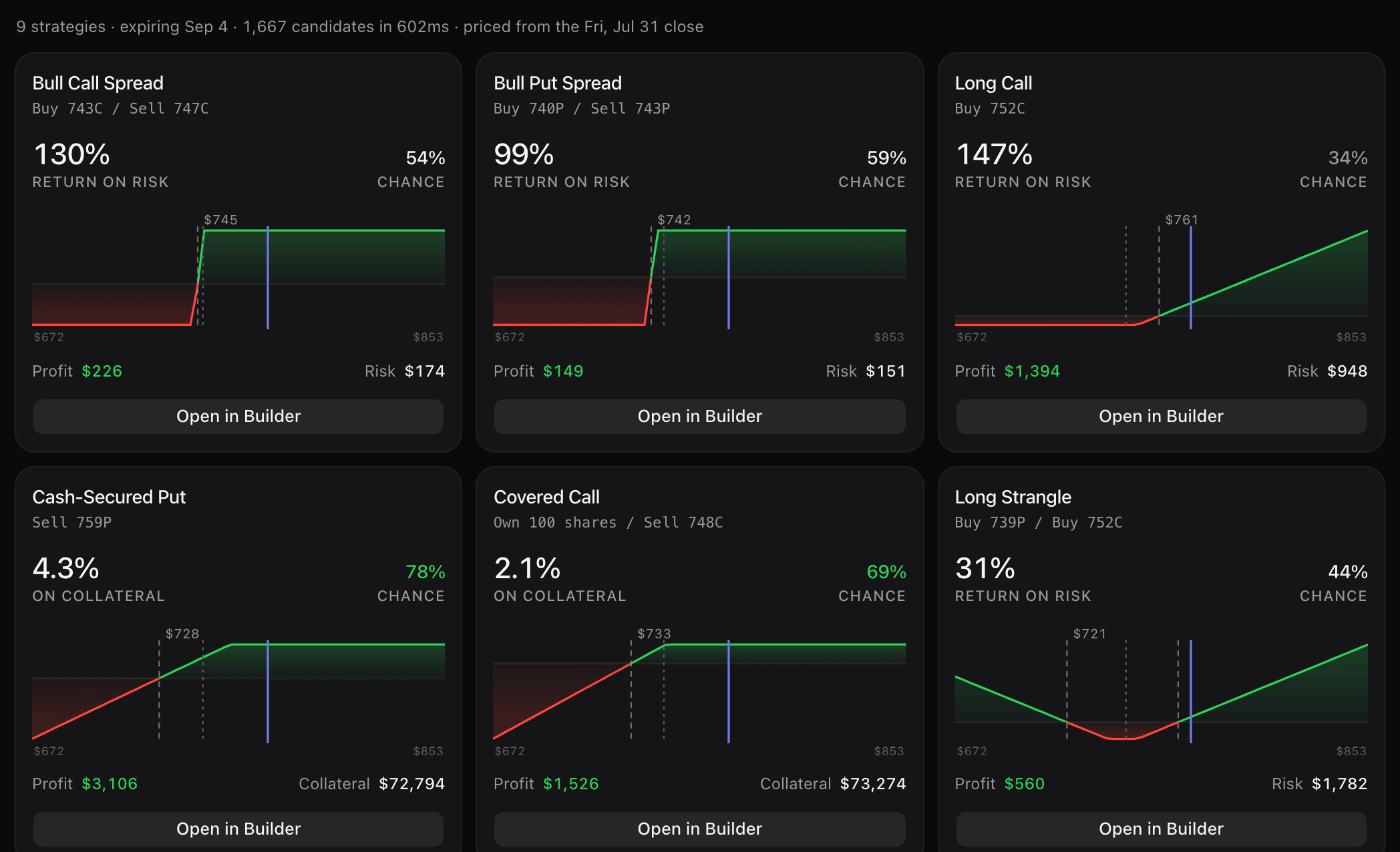Click legs text 'Buy 743C / Sell 747C'
Image resolution: width=1400 pixels, height=852 pixels.
120,108
